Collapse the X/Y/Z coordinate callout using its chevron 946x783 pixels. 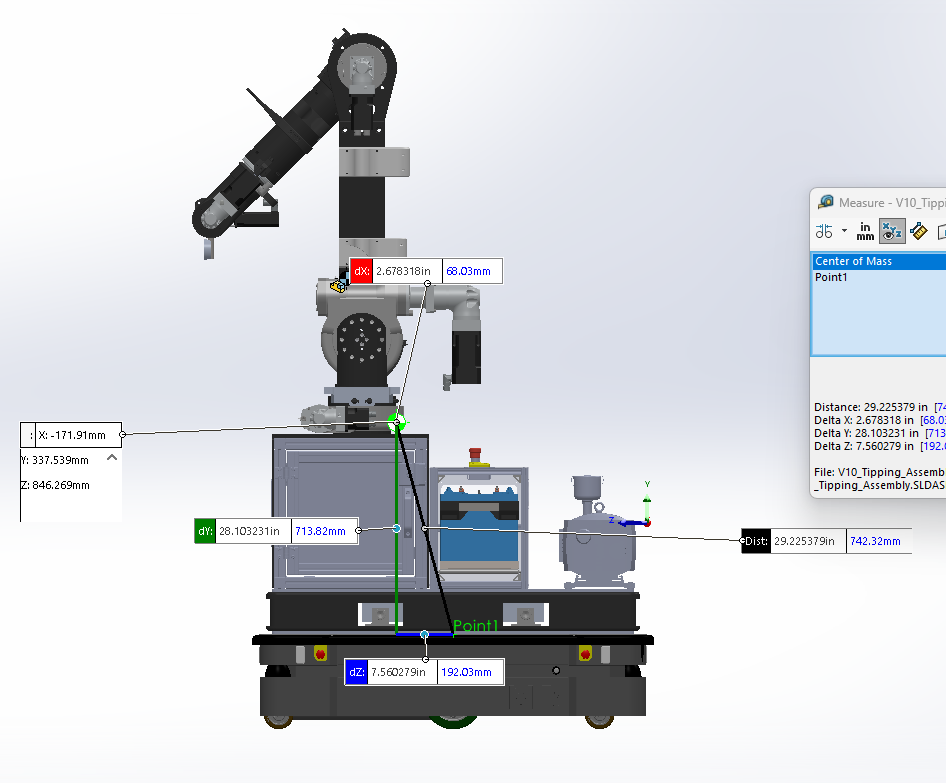click(110, 457)
